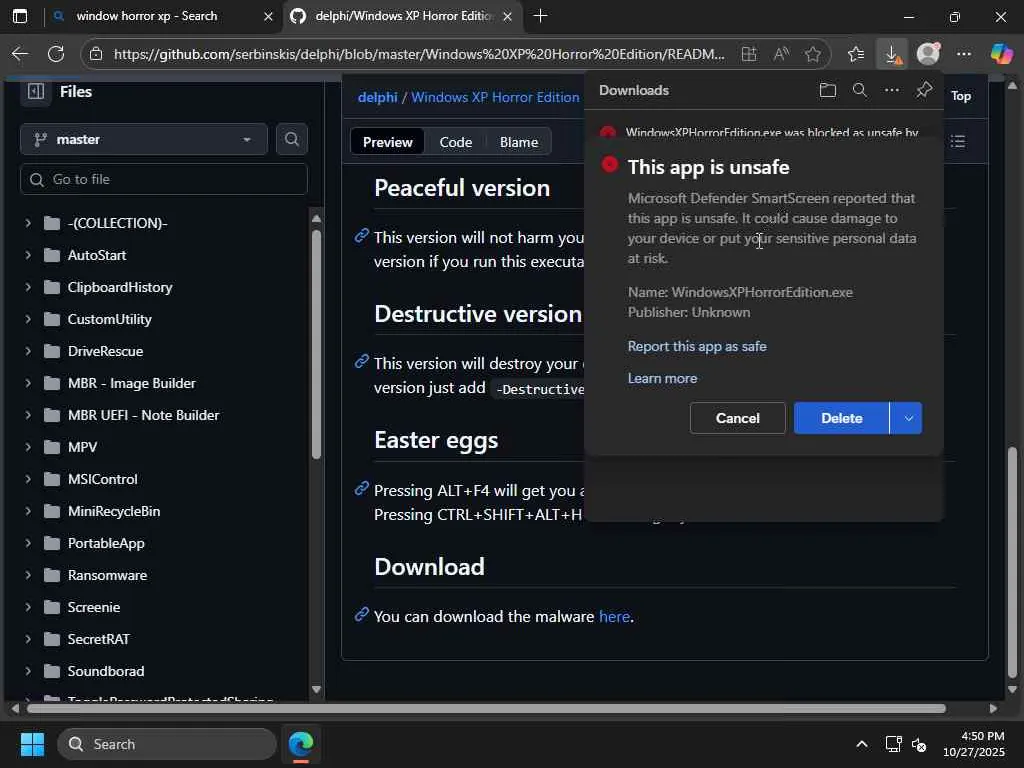Viewport: 1024px width, 768px height.
Task: Open Downloads more options ellipsis
Action: point(891,90)
